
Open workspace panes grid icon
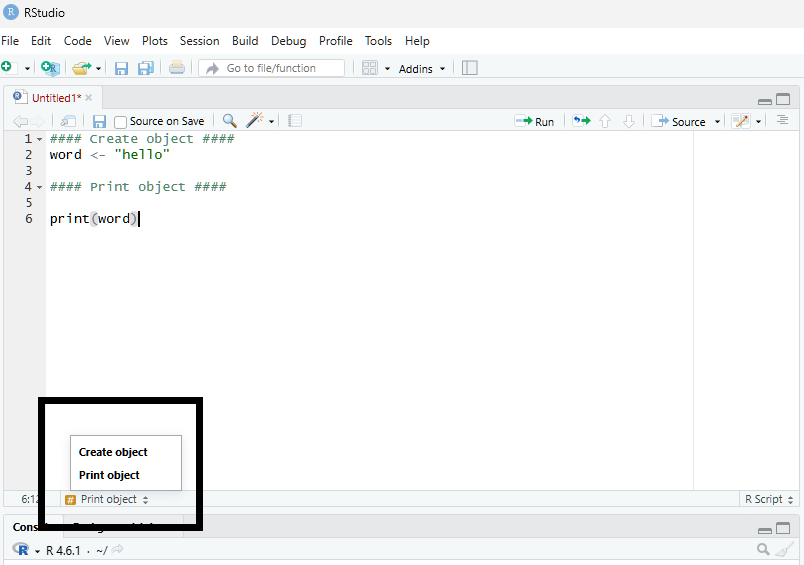pos(370,68)
